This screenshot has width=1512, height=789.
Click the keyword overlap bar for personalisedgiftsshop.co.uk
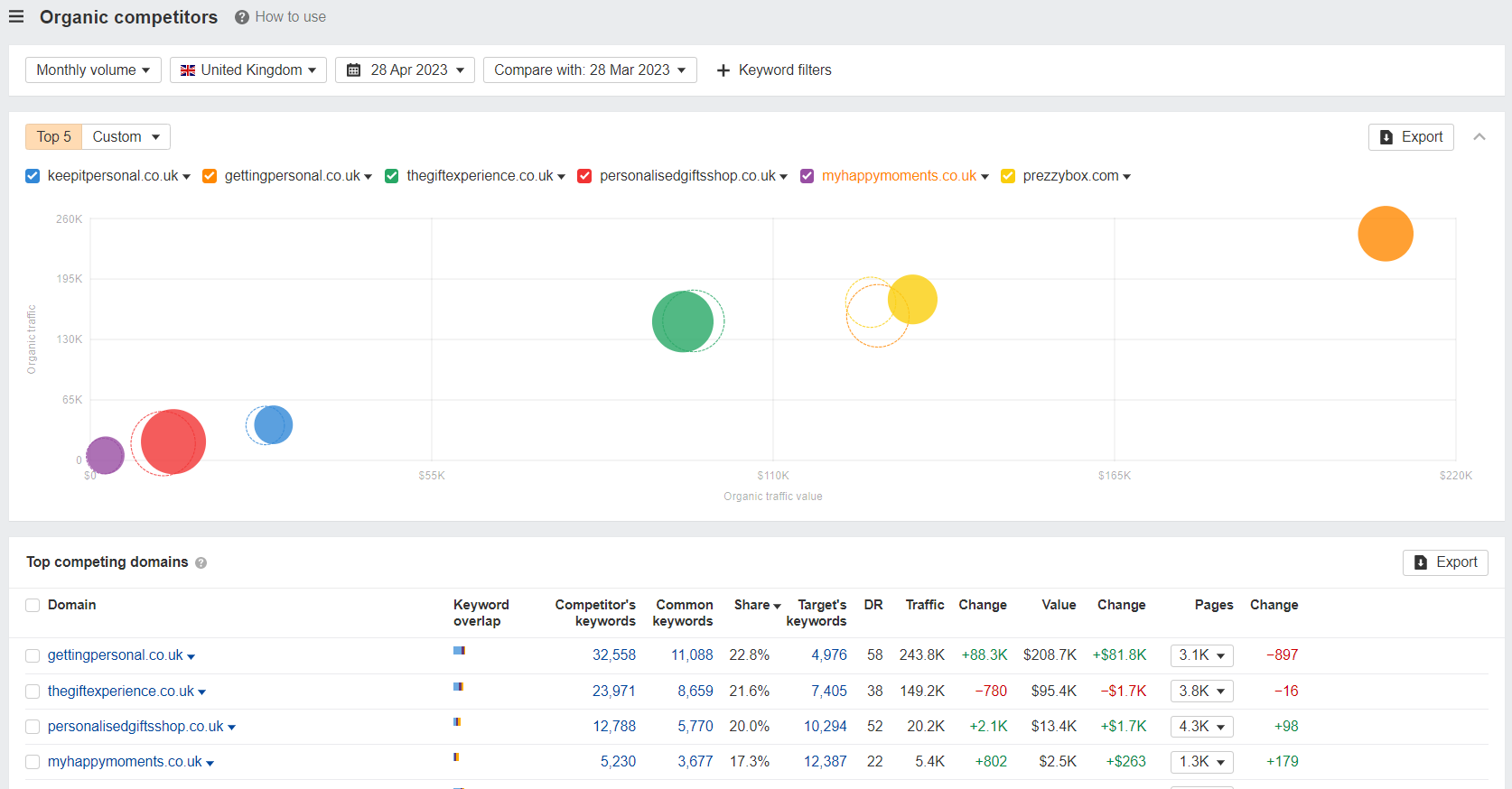pyautogui.click(x=457, y=721)
